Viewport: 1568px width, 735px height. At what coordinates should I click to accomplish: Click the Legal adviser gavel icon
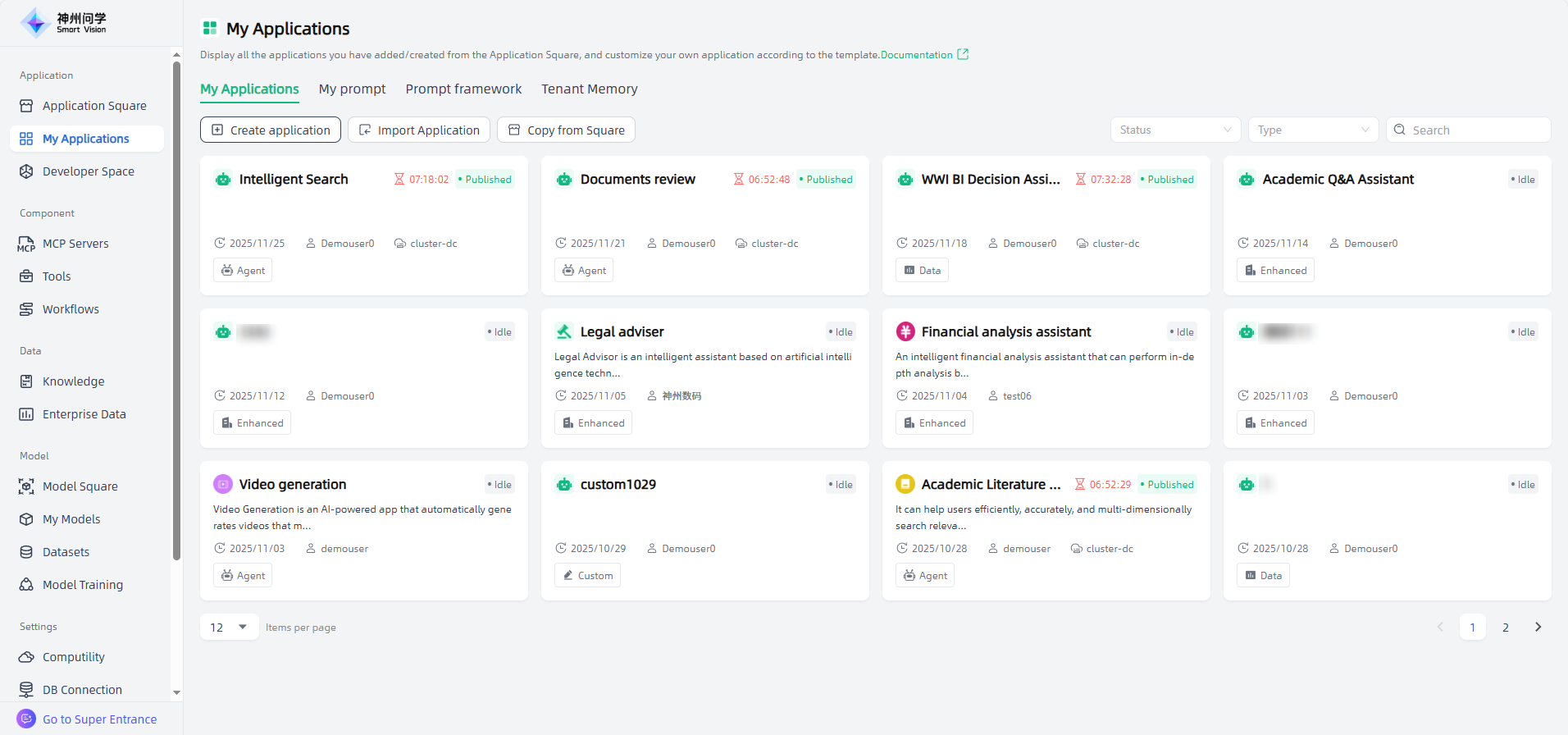click(x=564, y=332)
